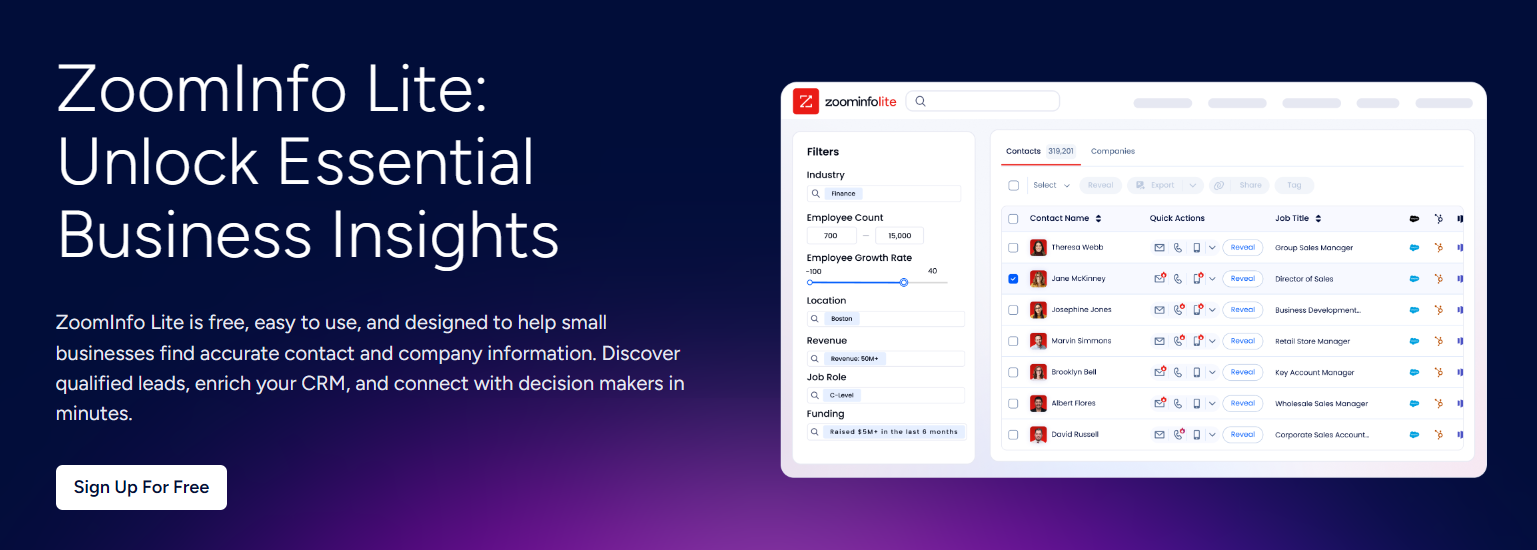Switch to the Contacts tab
Screen dimensions: 1537x550
[1040, 151]
